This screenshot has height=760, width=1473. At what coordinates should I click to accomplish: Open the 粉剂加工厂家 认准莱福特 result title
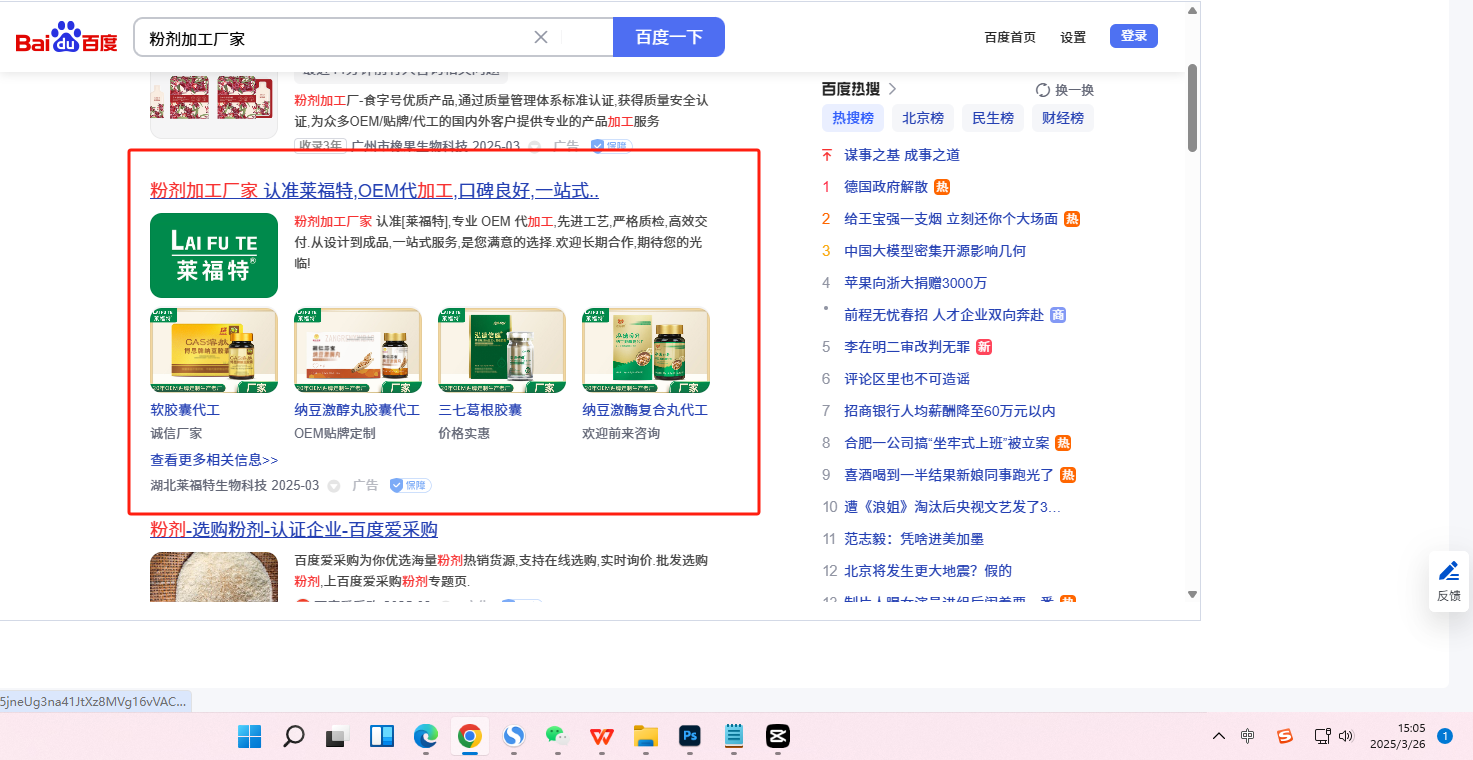click(375, 191)
